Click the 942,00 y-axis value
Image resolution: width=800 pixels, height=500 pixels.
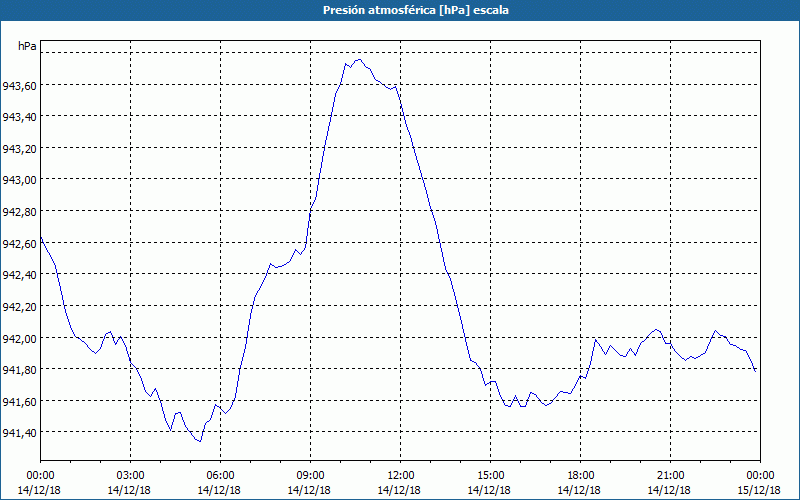(19, 339)
